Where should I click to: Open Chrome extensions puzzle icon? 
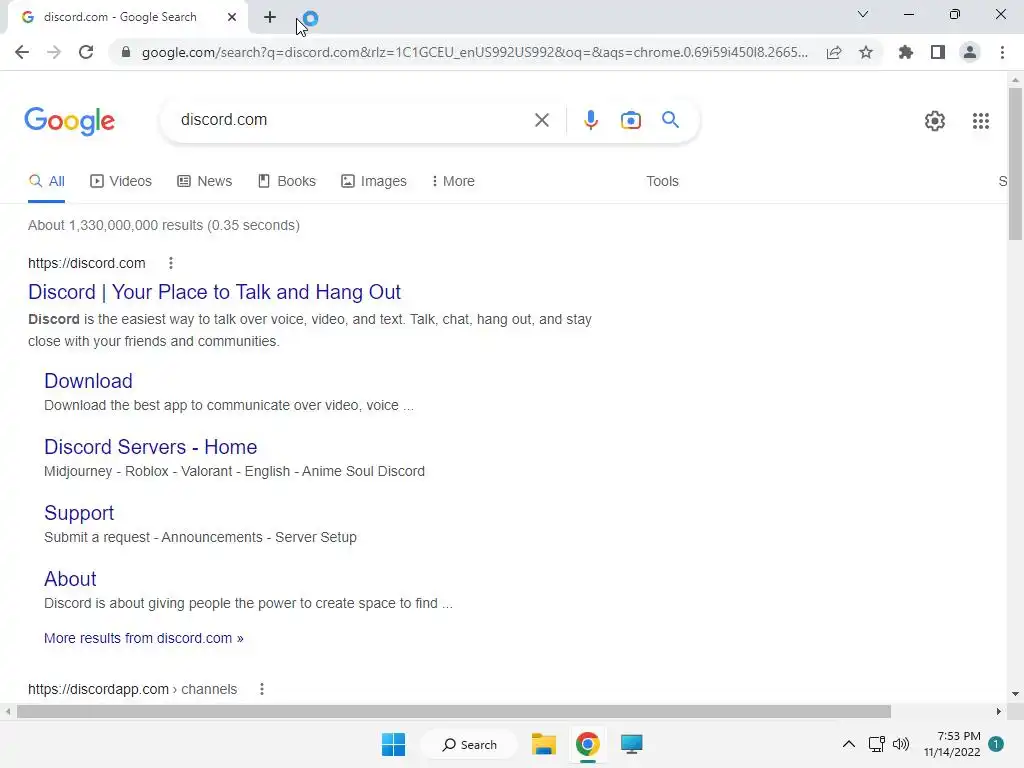click(905, 52)
